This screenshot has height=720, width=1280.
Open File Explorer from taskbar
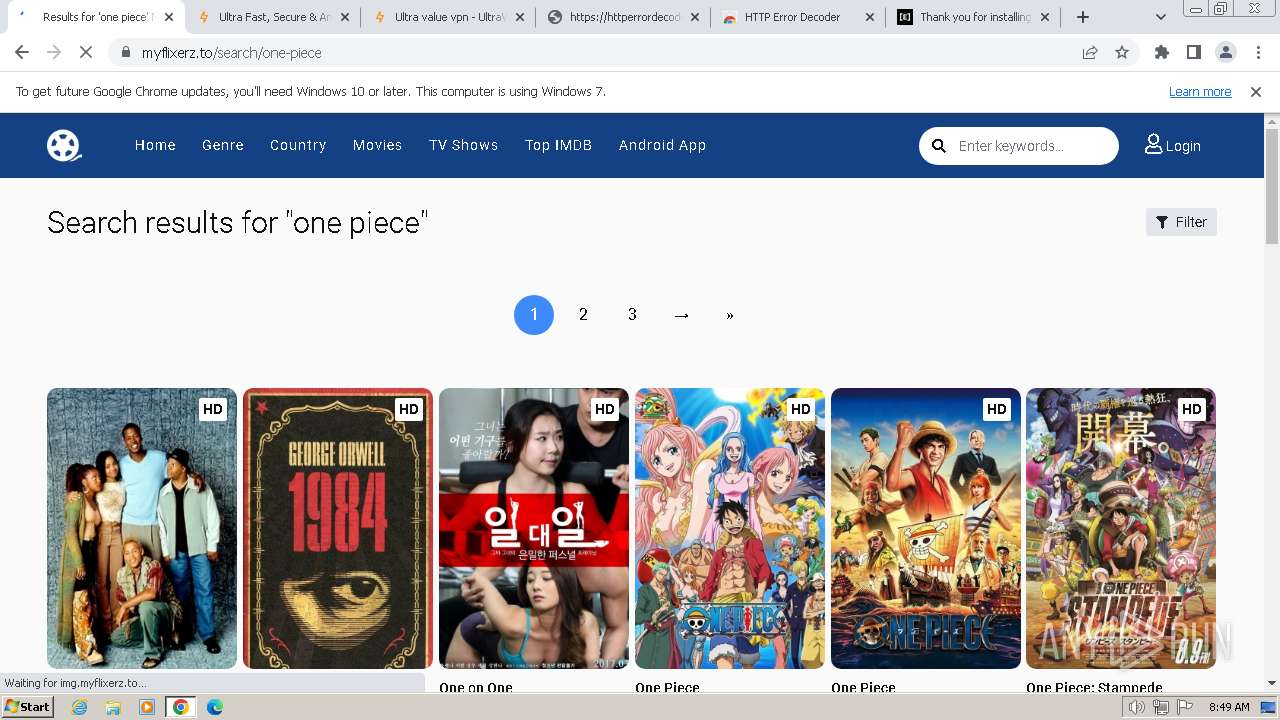click(x=113, y=707)
